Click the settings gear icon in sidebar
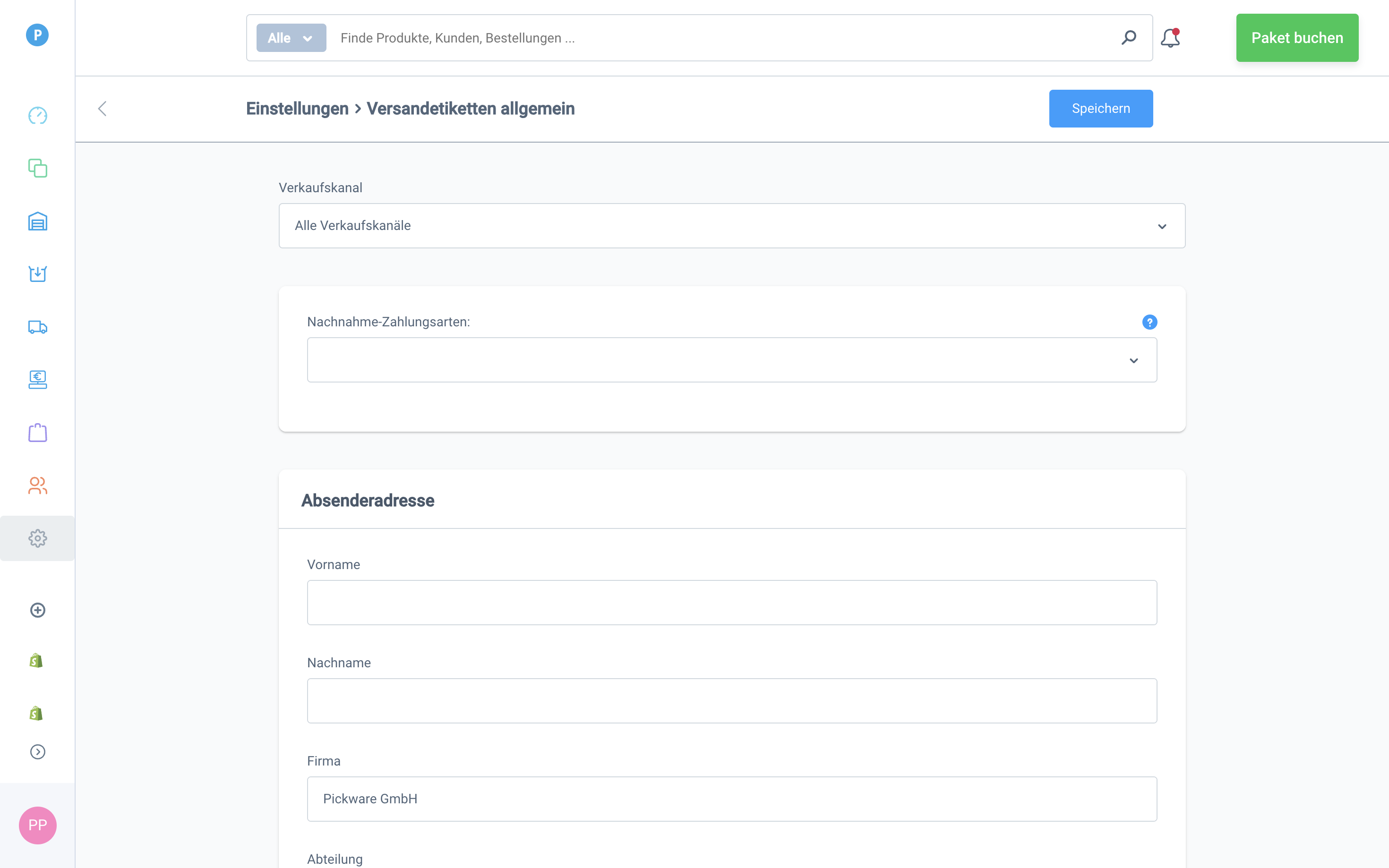This screenshot has width=1389, height=868. pyautogui.click(x=37, y=538)
